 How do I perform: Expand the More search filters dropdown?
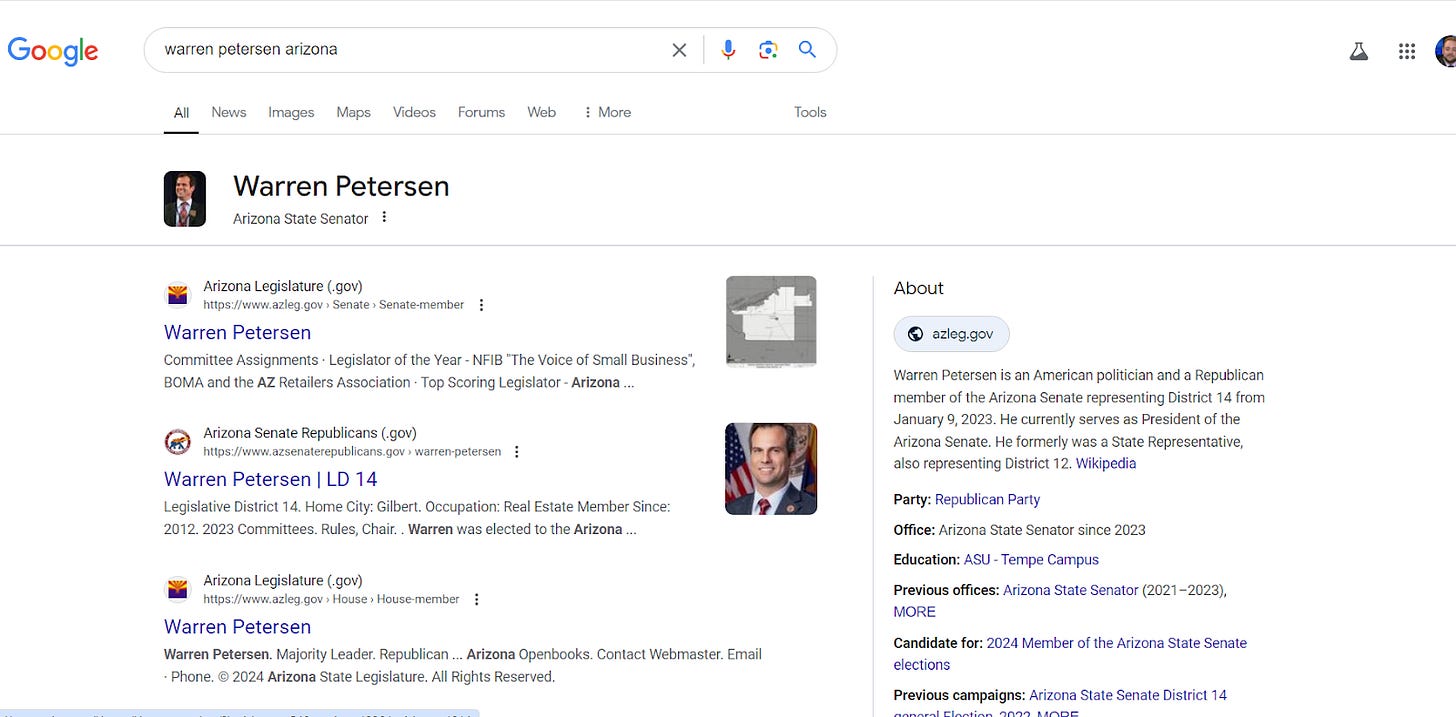tap(607, 112)
